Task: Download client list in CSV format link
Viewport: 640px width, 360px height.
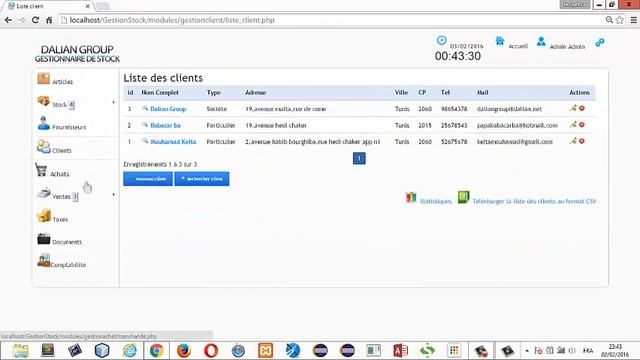Action: point(534,201)
